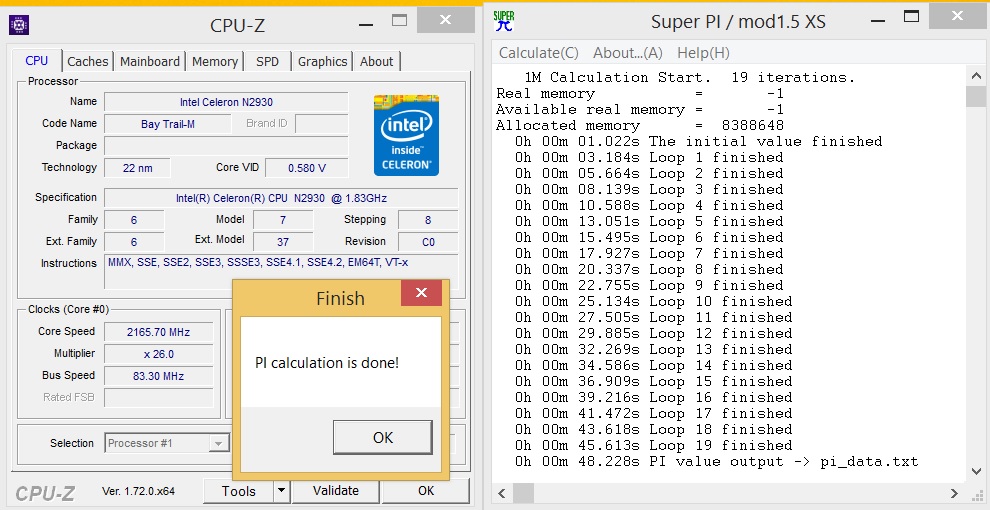The image size is (990, 510).
Task: Click 'The initial value finished' line
Action: click(x=698, y=141)
